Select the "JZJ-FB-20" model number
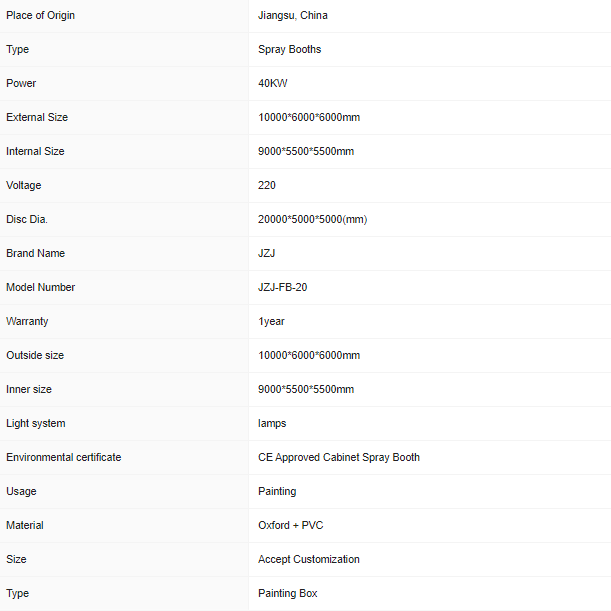The width and height of the screenshot is (611, 611). 283,287
